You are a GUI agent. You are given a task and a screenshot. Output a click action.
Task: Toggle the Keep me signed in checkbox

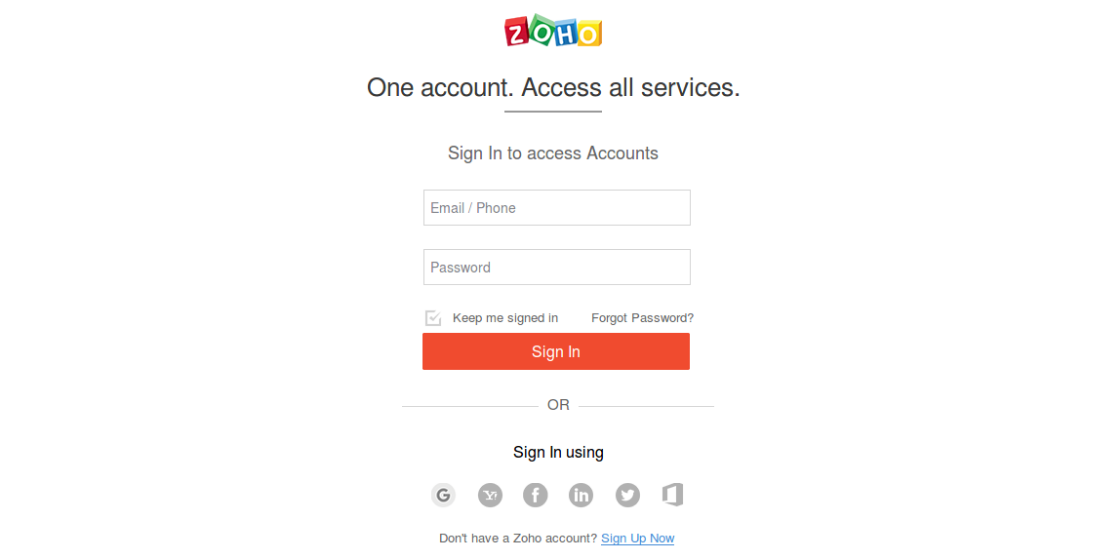(x=433, y=318)
